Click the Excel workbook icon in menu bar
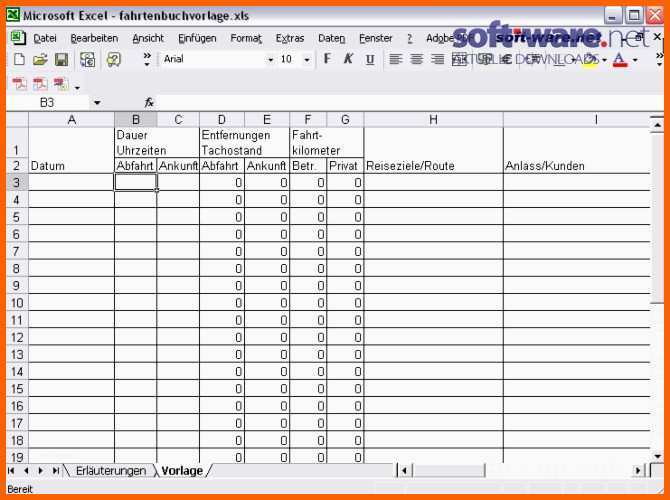This screenshot has height=500, width=670. [x=18, y=38]
